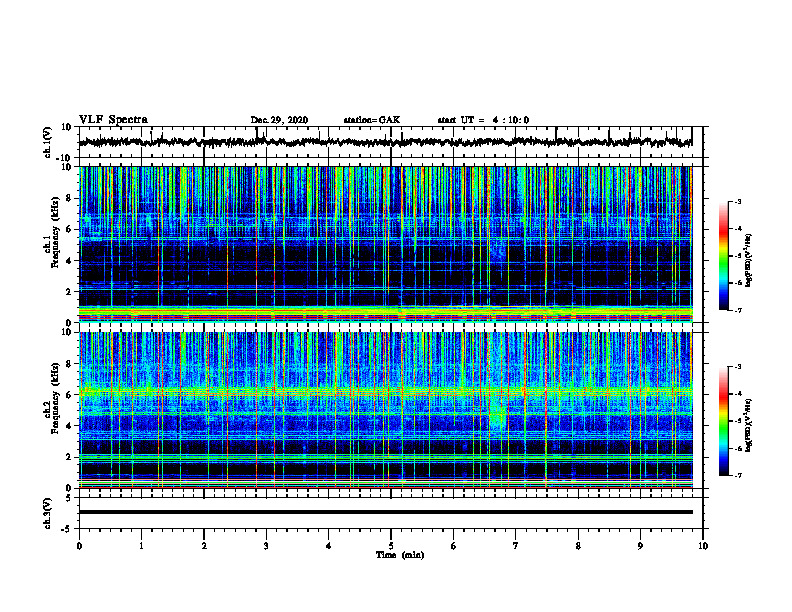The width and height of the screenshot is (792, 612).
Task: Click the ch.1 voltage waveform trace
Action: (385, 142)
